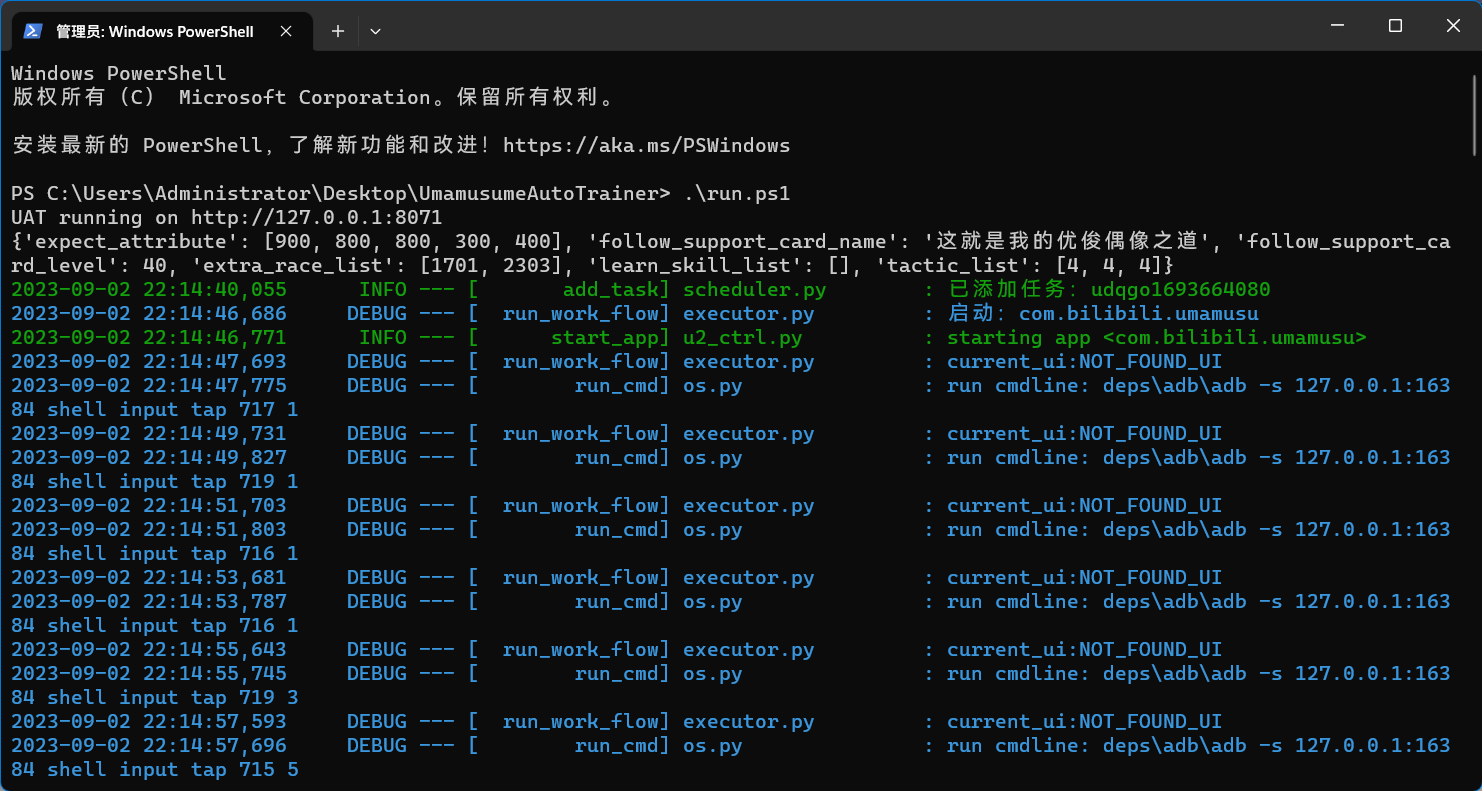Close the 管理员: Windows PowerShell tab
Image resolution: width=1482 pixels, height=791 pixels.
[x=286, y=31]
